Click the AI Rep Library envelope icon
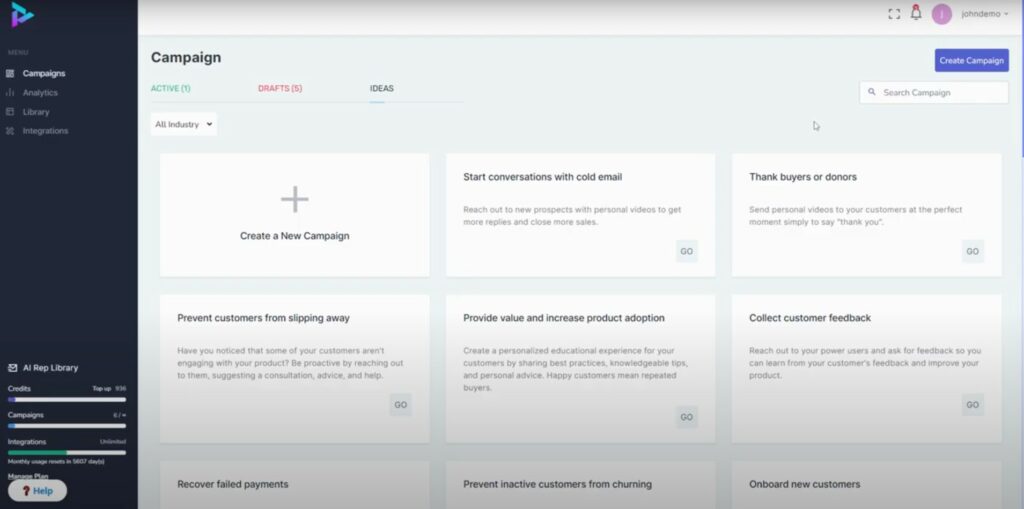 13,368
